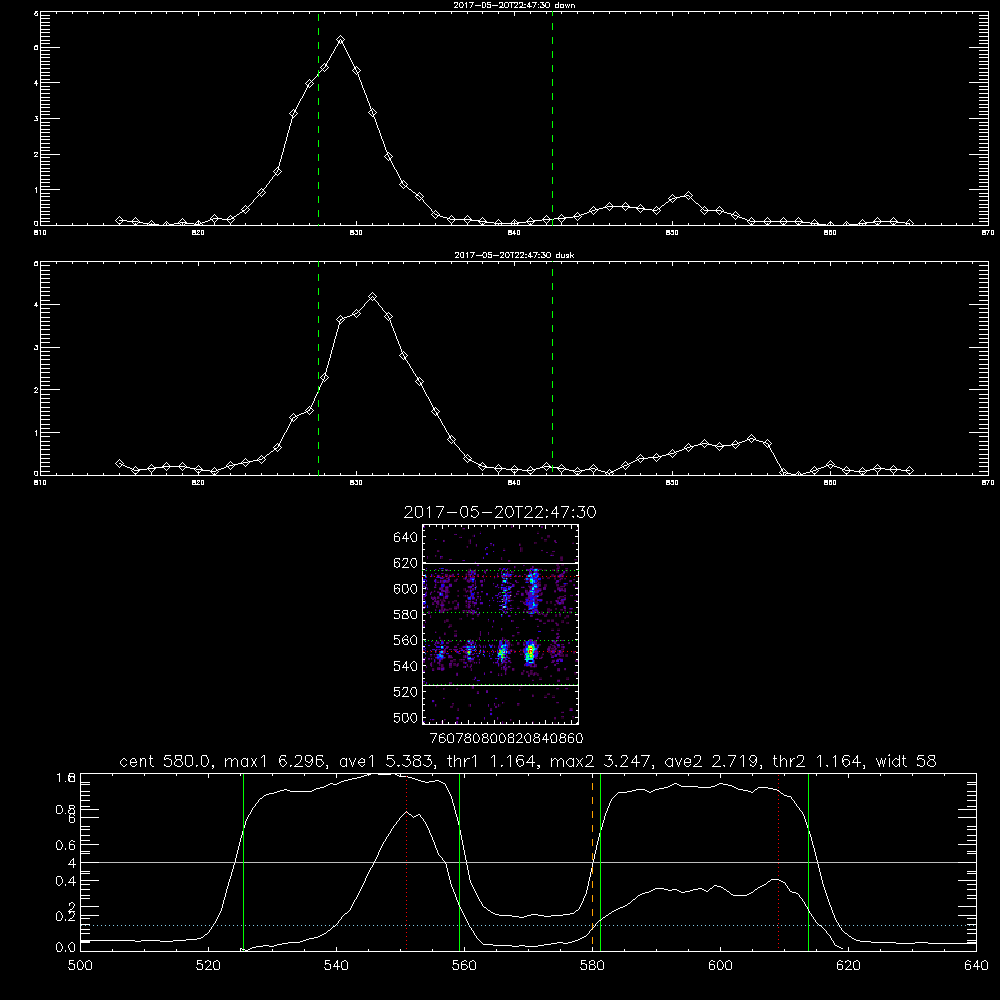Click the 850 label on dusk plot x-axis
The width and height of the screenshot is (1000, 1000).
pos(672,483)
